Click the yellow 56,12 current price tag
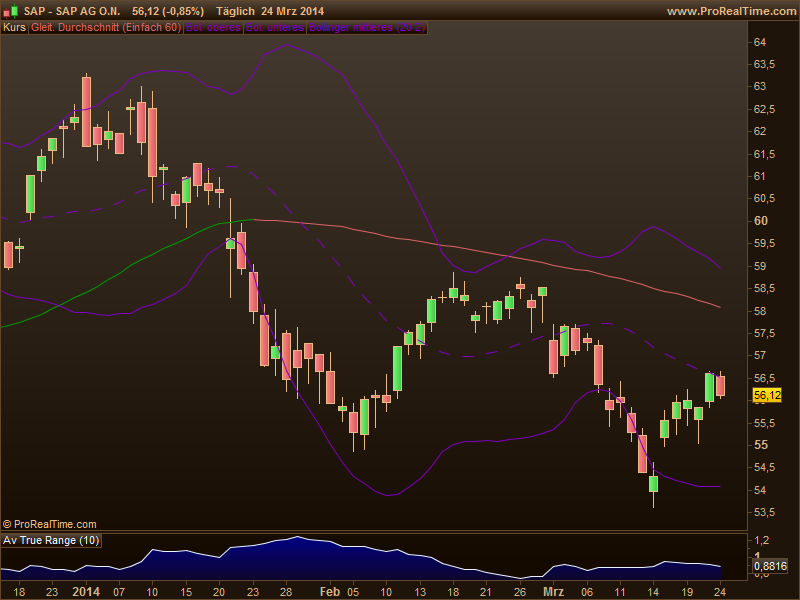800x600 pixels. tap(767, 395)
